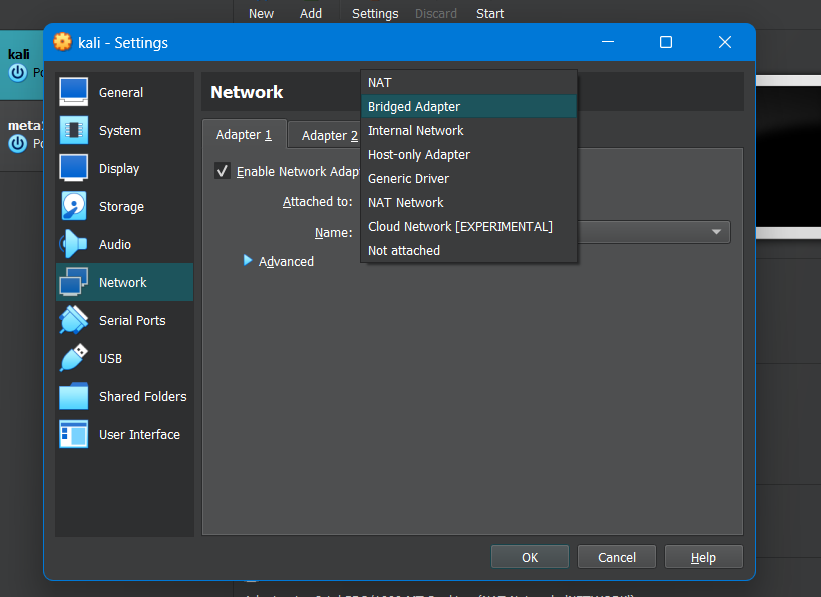Toggle the Enable Network Adapter checkbox
Viewport: 821px width, 597px height.
click(x=223, y=171)
